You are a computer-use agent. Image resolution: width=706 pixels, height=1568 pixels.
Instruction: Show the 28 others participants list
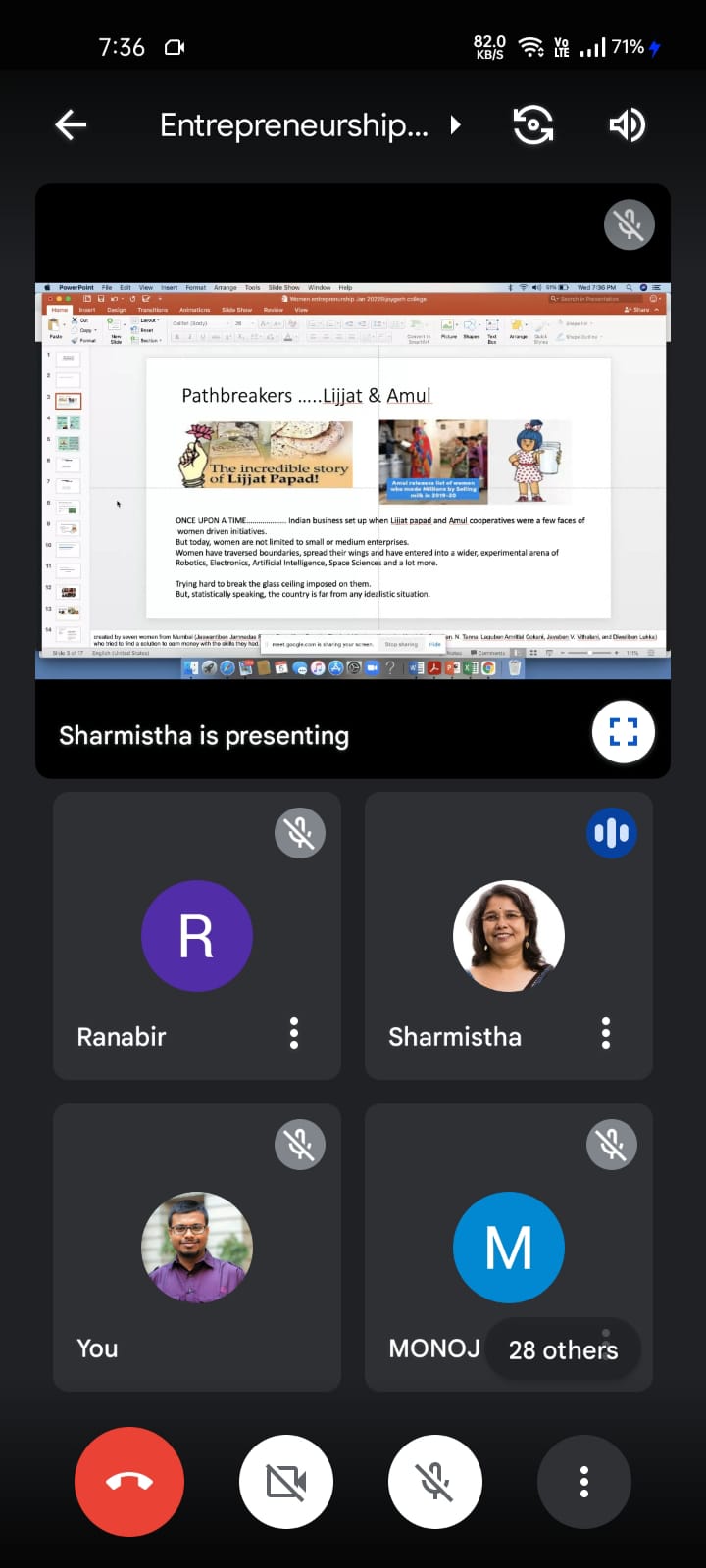tap(563, 1349)
